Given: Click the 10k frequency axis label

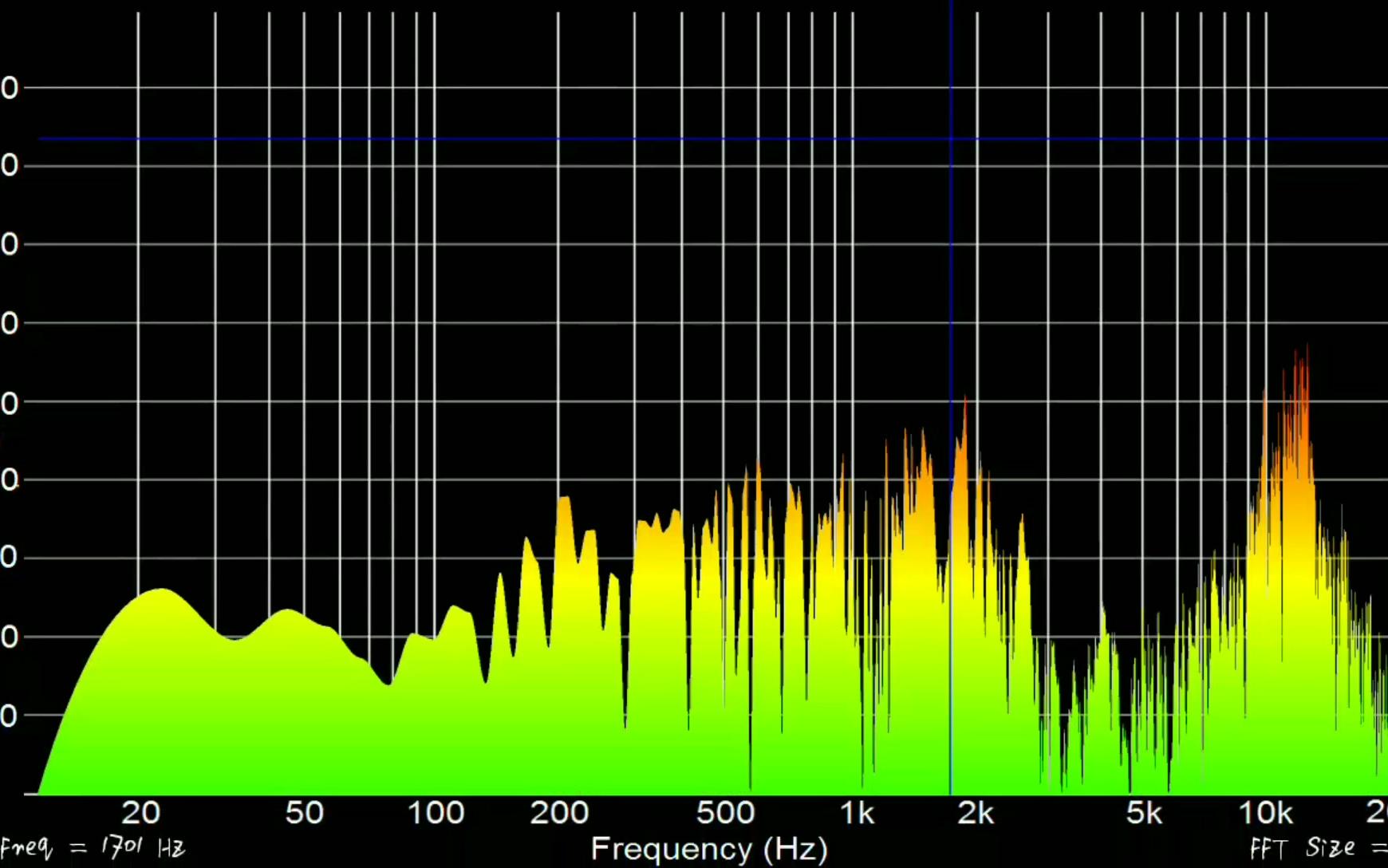Looking at the screenshot, I should coord(1265,813).
